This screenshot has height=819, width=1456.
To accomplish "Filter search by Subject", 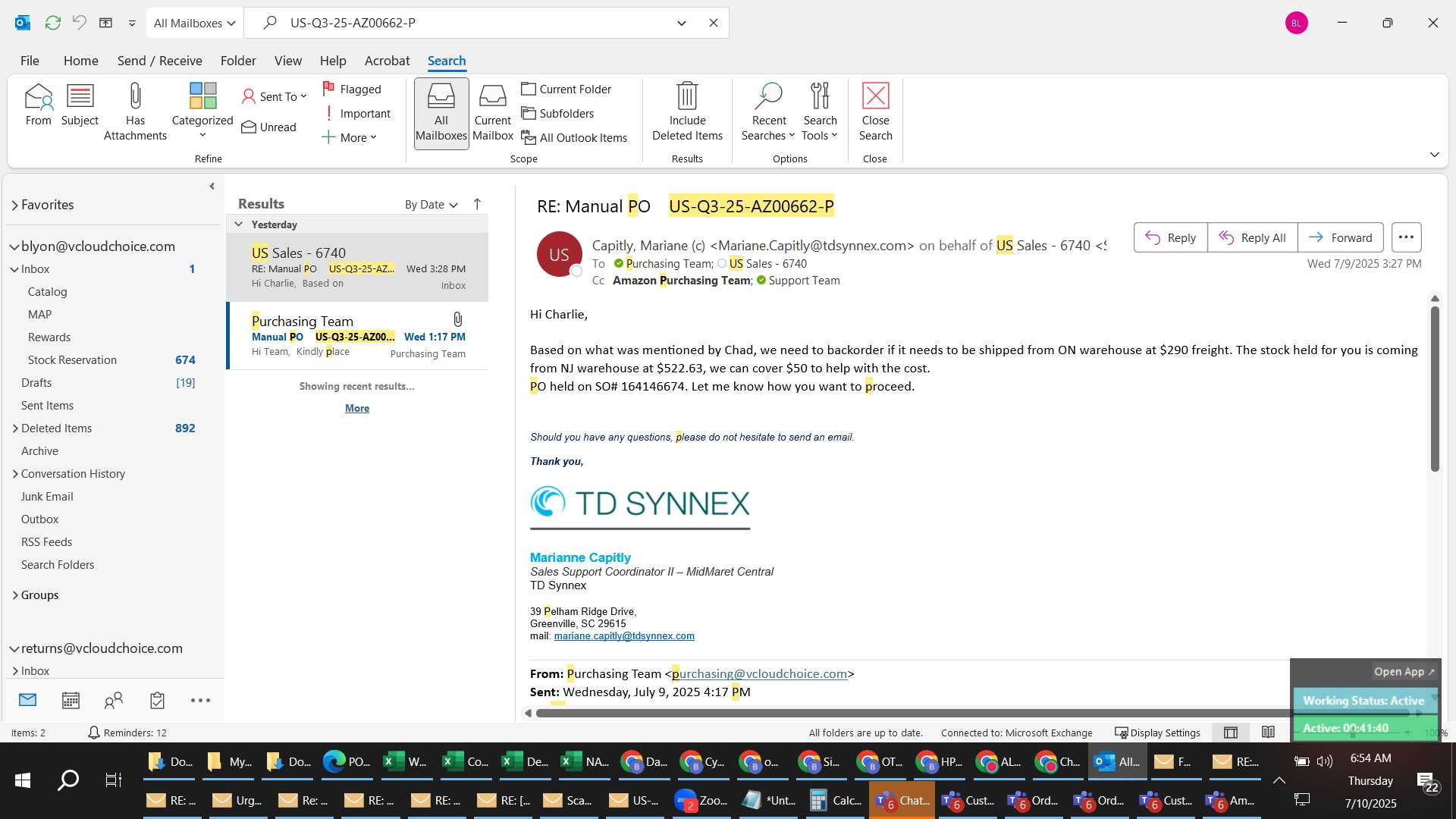I will (80, 105).
